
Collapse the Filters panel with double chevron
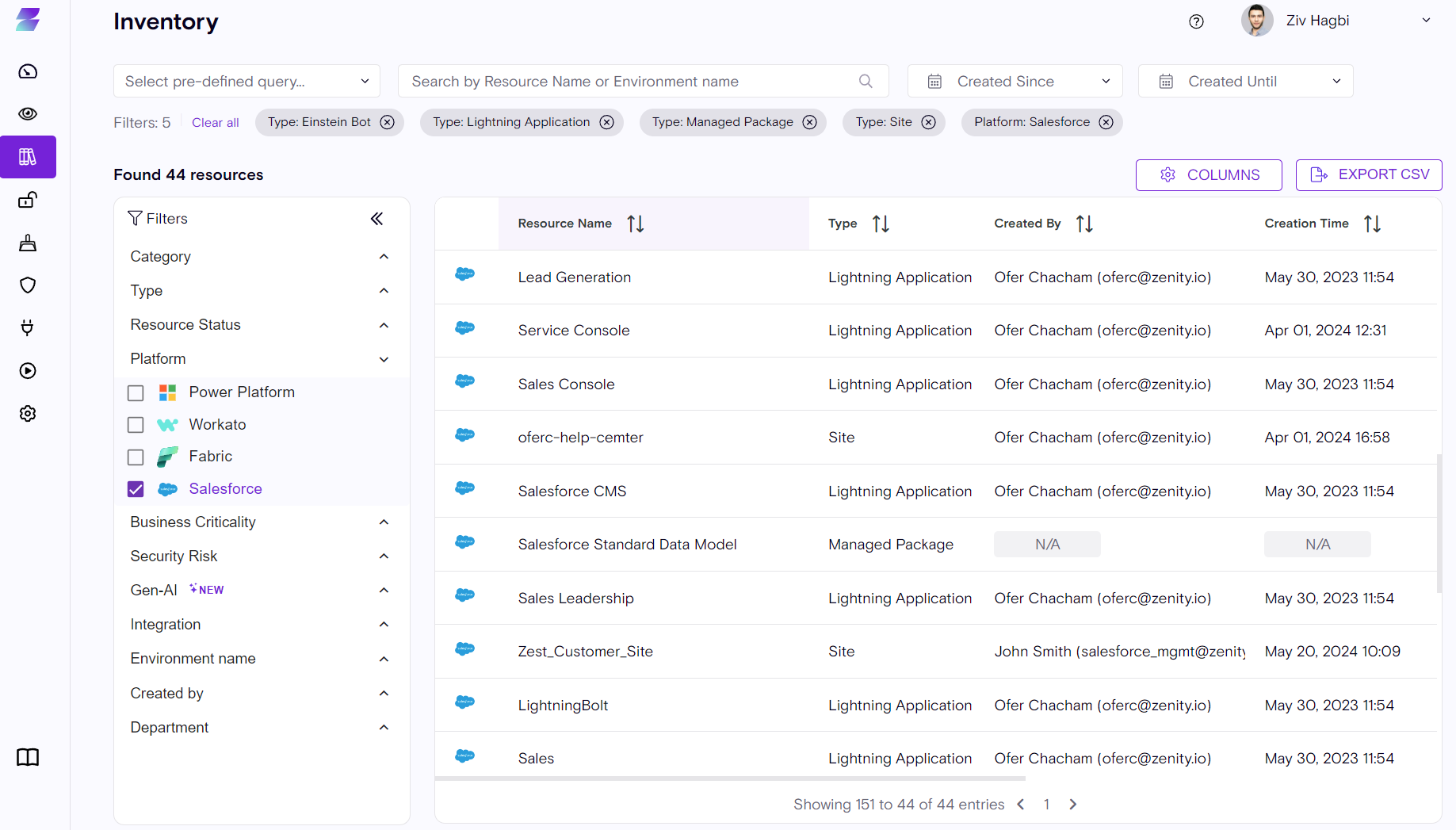pos(376,219)
